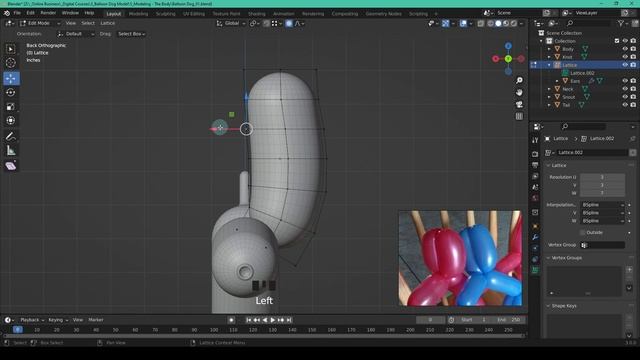Screen dimensions: 640x360
Task: Open the Output properties tab
Action: (x=535, y=165)
